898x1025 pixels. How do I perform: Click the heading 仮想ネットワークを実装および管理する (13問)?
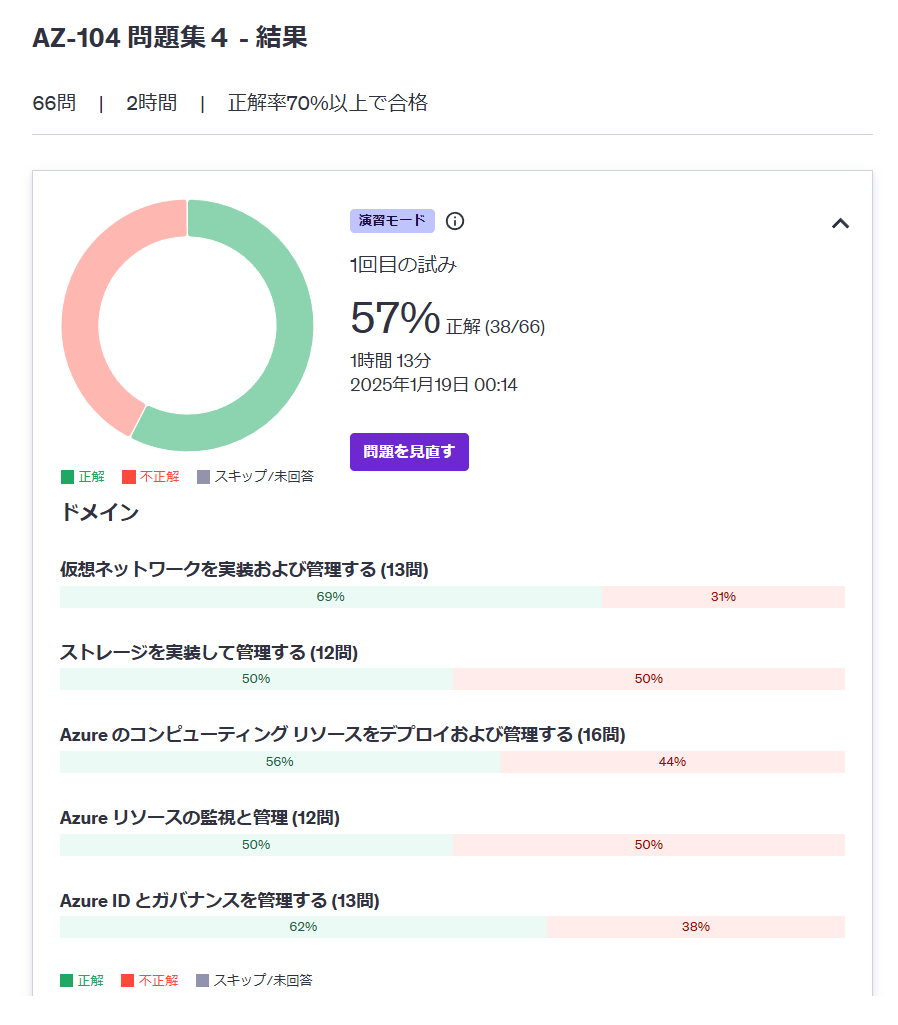tap(244, 569)
